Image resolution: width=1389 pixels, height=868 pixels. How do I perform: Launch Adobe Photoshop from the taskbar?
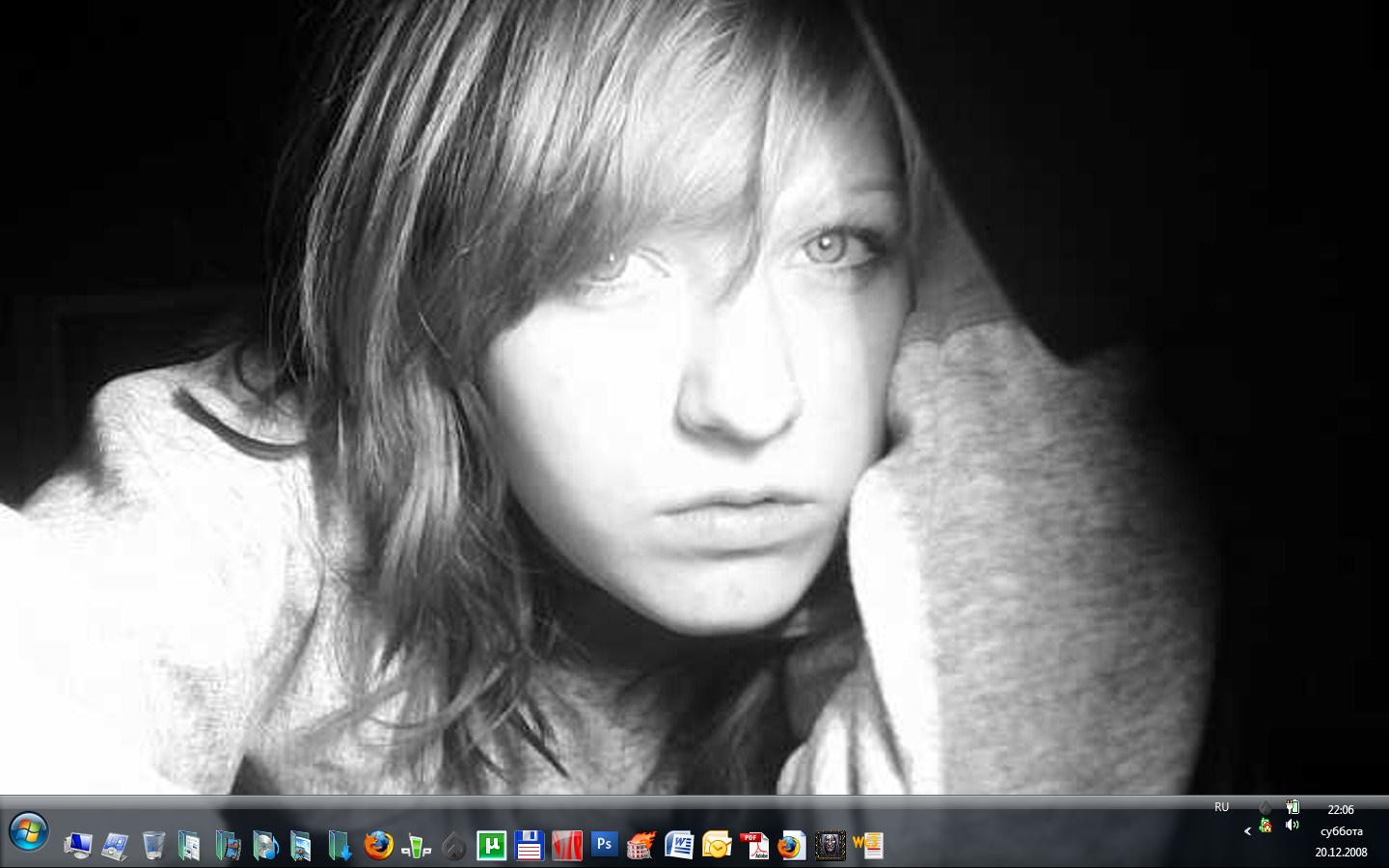point(604,846)
